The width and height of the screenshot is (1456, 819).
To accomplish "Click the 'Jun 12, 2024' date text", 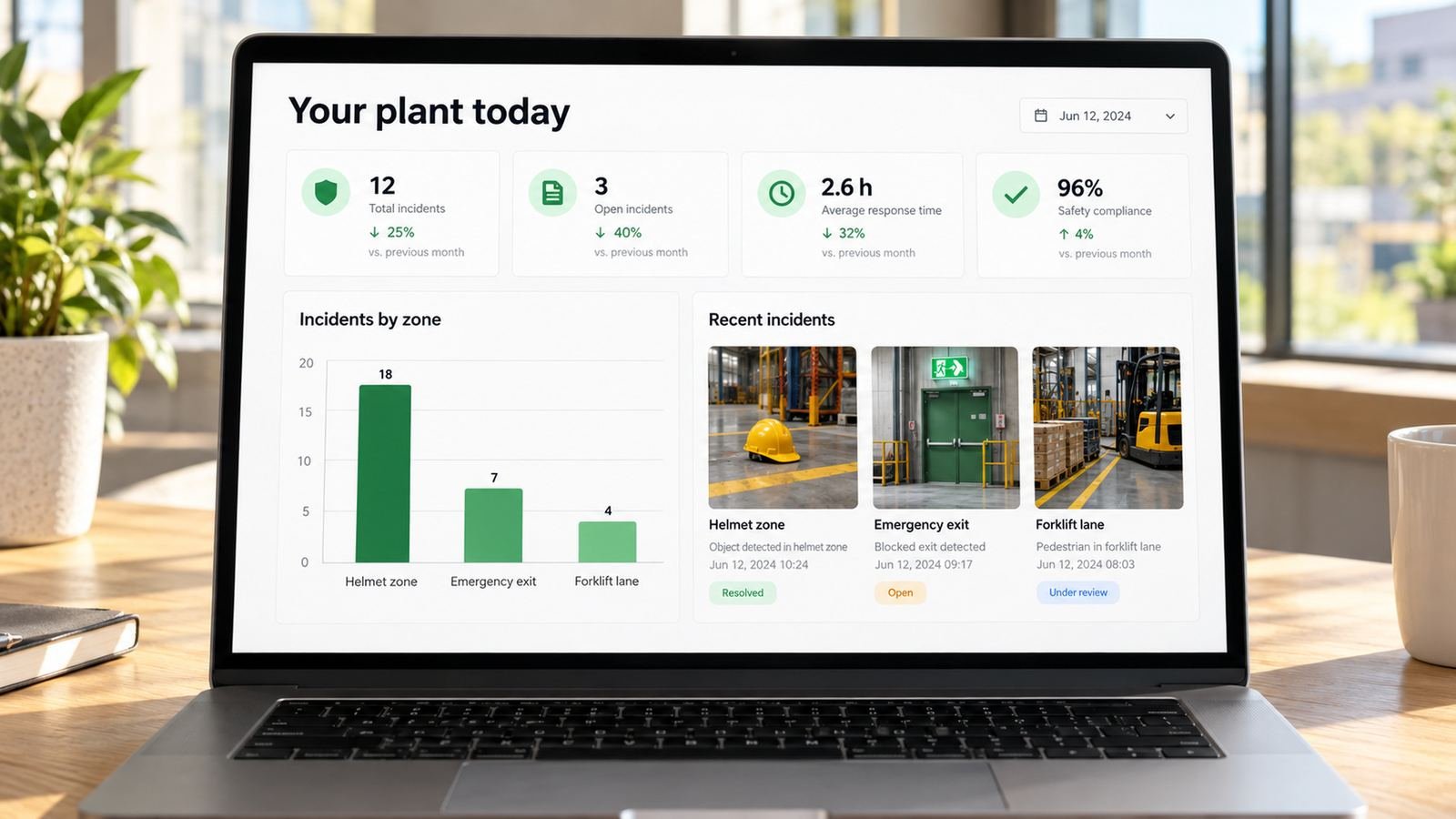I will [x=1095, y=116].
